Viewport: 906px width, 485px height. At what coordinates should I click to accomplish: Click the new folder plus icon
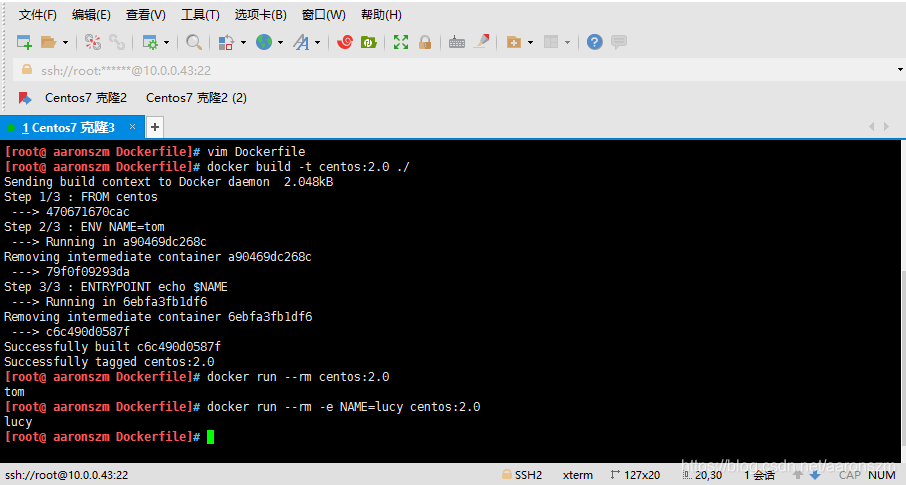coord(514,42)
